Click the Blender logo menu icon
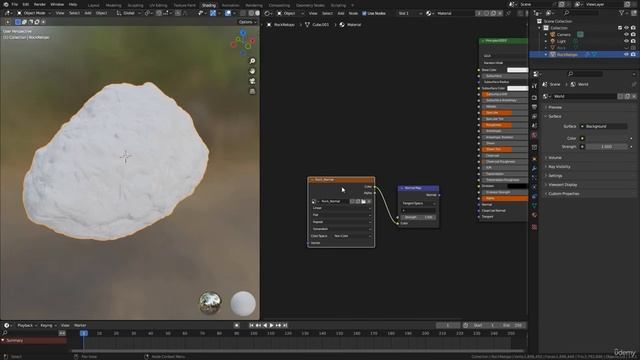Screen dimensions: 640x360 pyautogui.click(x=6, y=4)
